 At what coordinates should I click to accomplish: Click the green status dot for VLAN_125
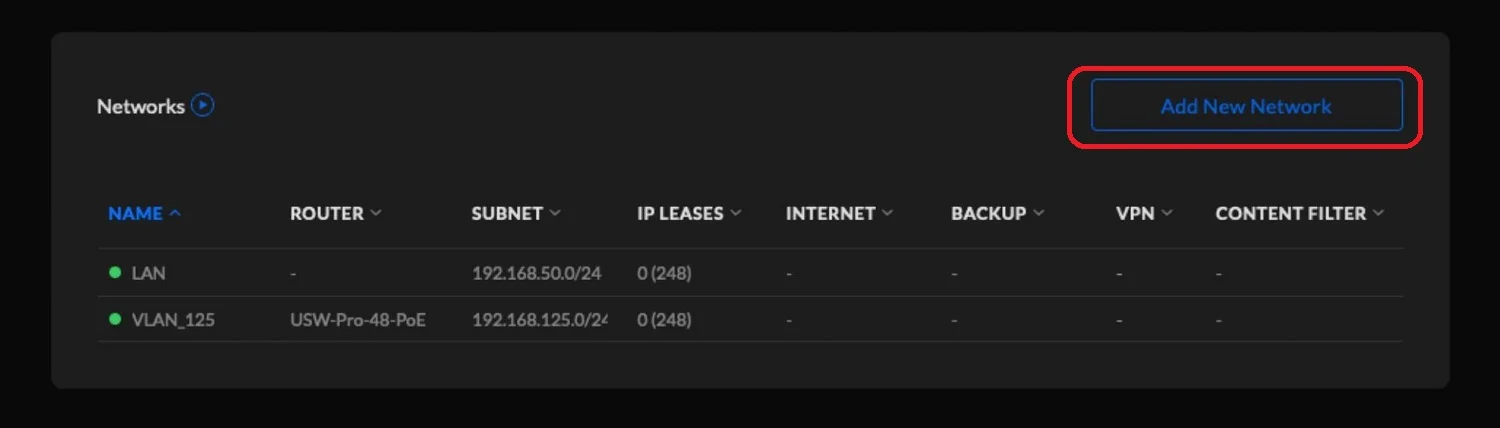(115, 320)
